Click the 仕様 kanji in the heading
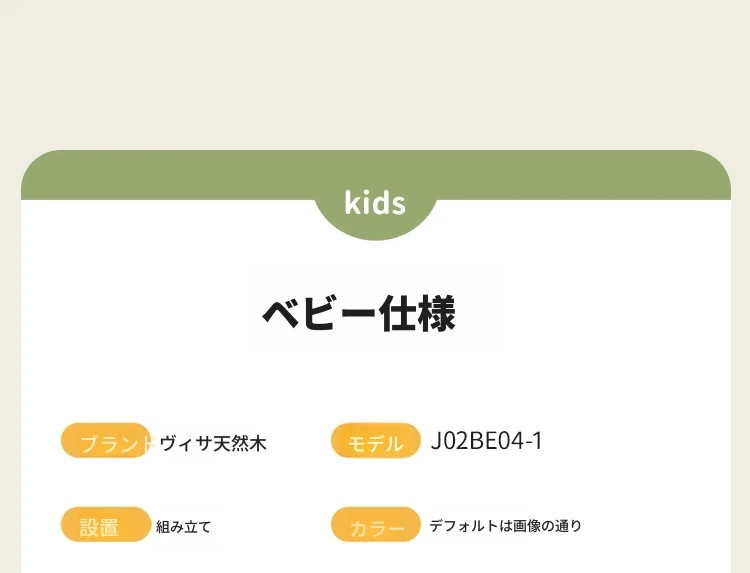The height and width of the screenshot is (573, 750). click(417, 314)
